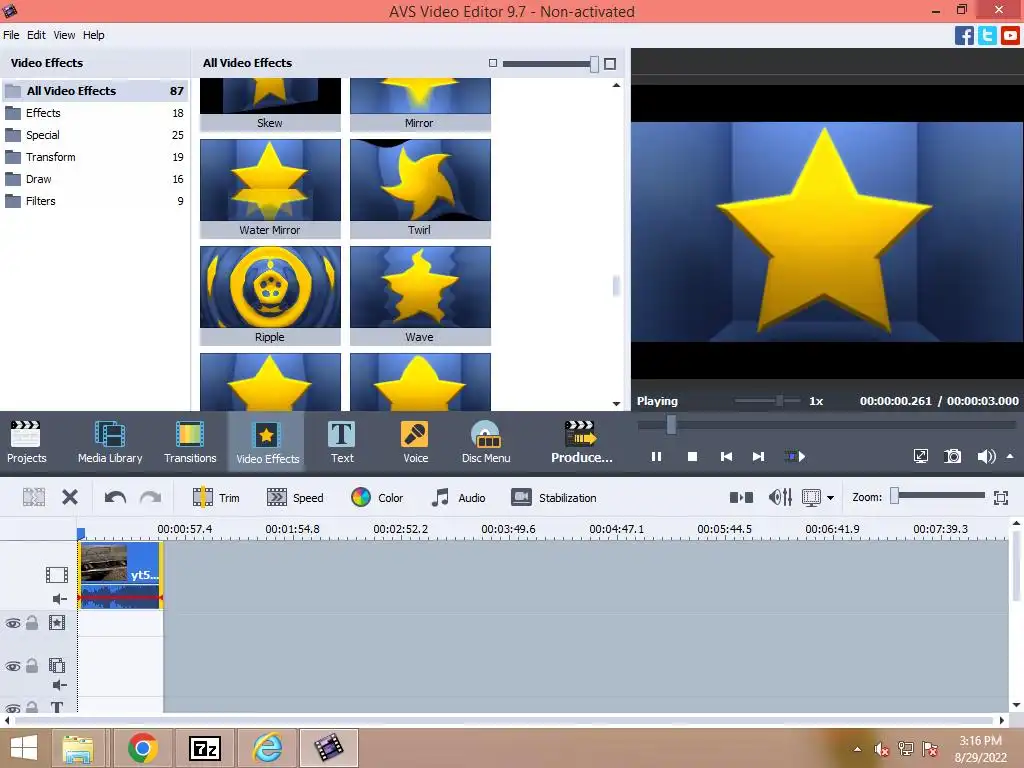1024x768 pixels.
Task: Open the Help menu
Action: tap(93, 35)
